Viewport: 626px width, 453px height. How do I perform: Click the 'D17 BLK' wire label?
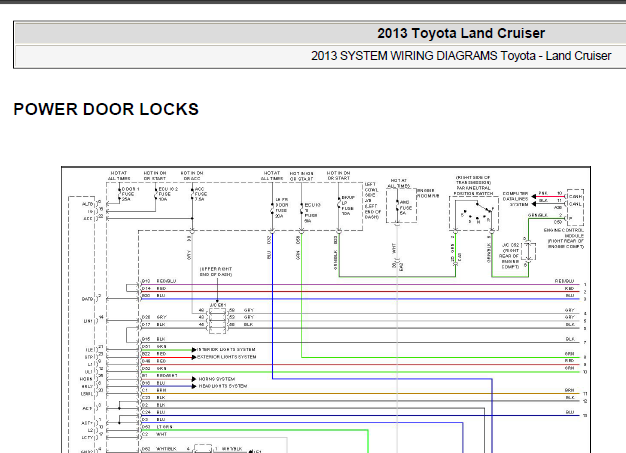[x=153, y=324]
